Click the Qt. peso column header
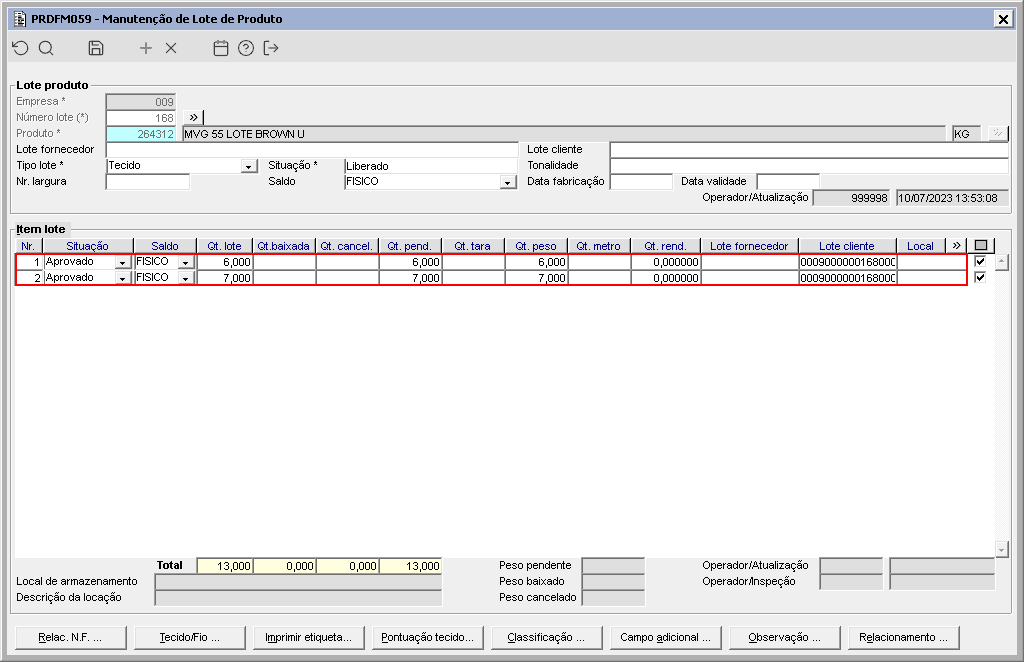 click(x=536, y=246)
